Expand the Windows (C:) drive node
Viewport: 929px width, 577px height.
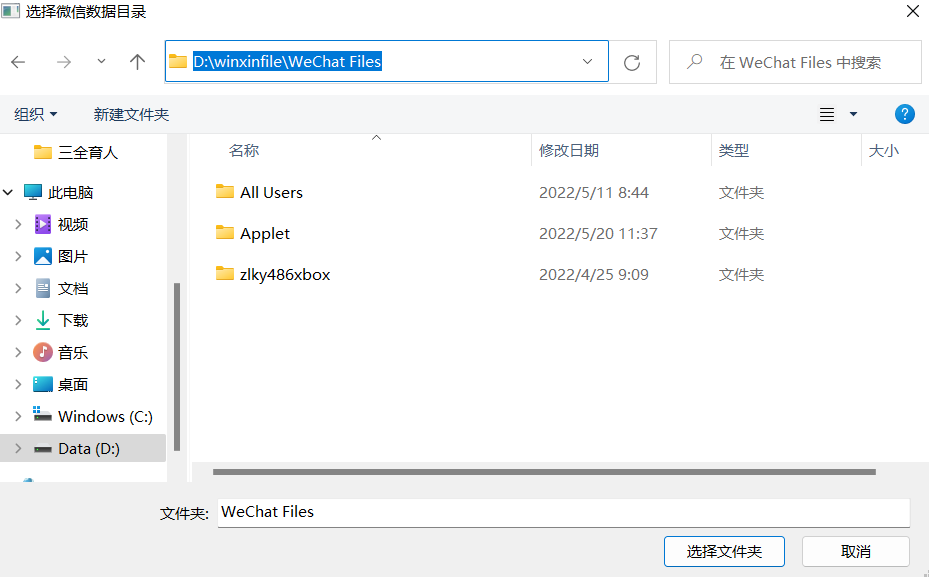(18, 416)
